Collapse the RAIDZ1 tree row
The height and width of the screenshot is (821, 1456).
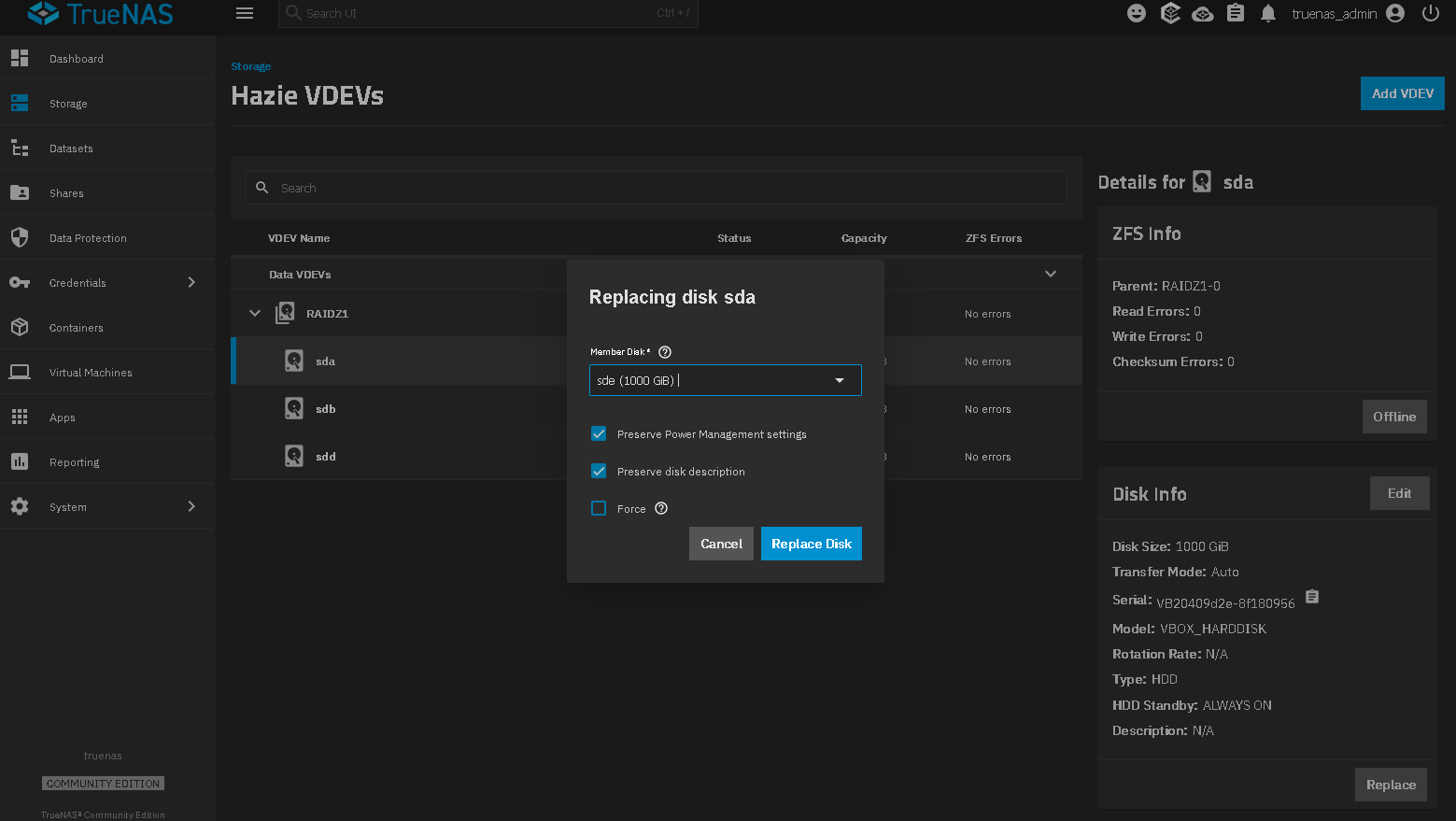click(255, 313)
